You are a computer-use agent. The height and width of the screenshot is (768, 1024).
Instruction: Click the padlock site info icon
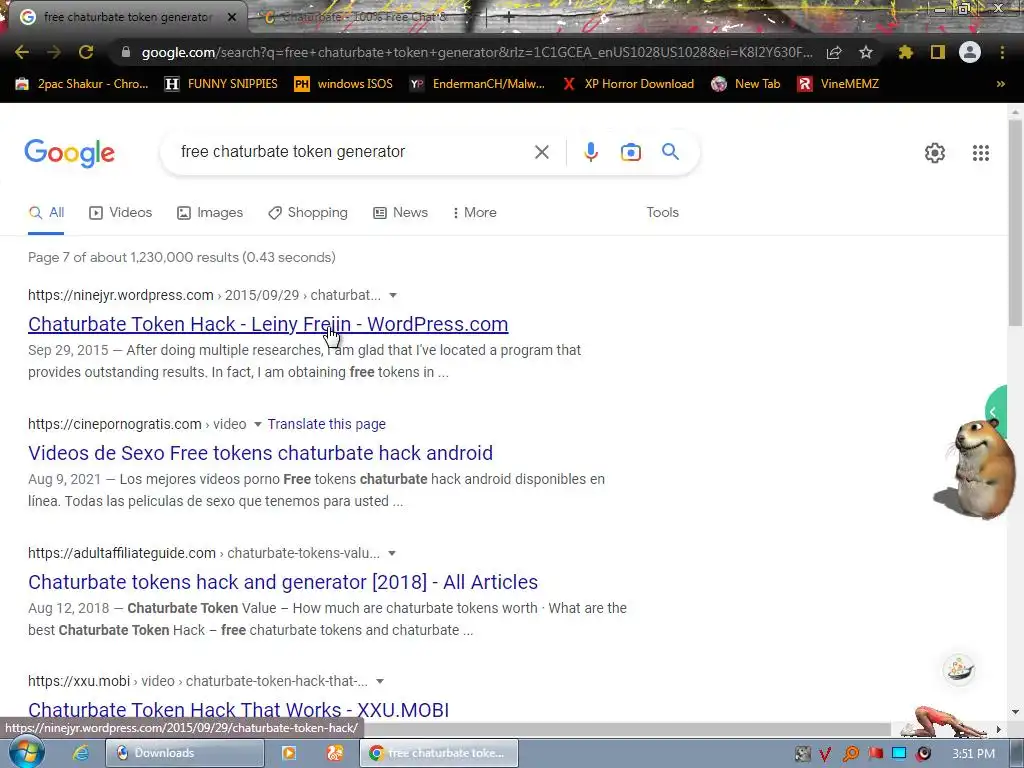click(x=126, y=52)
